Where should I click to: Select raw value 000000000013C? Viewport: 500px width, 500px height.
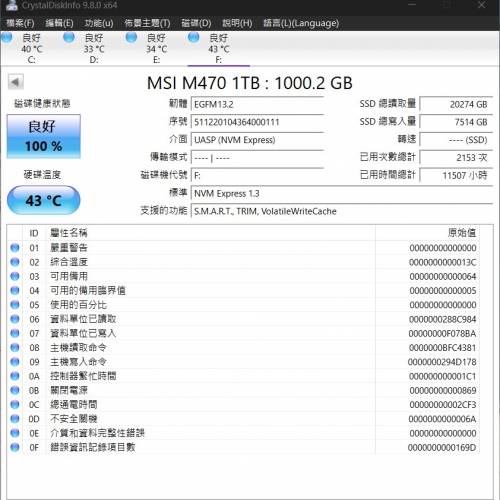pos(443,262)
